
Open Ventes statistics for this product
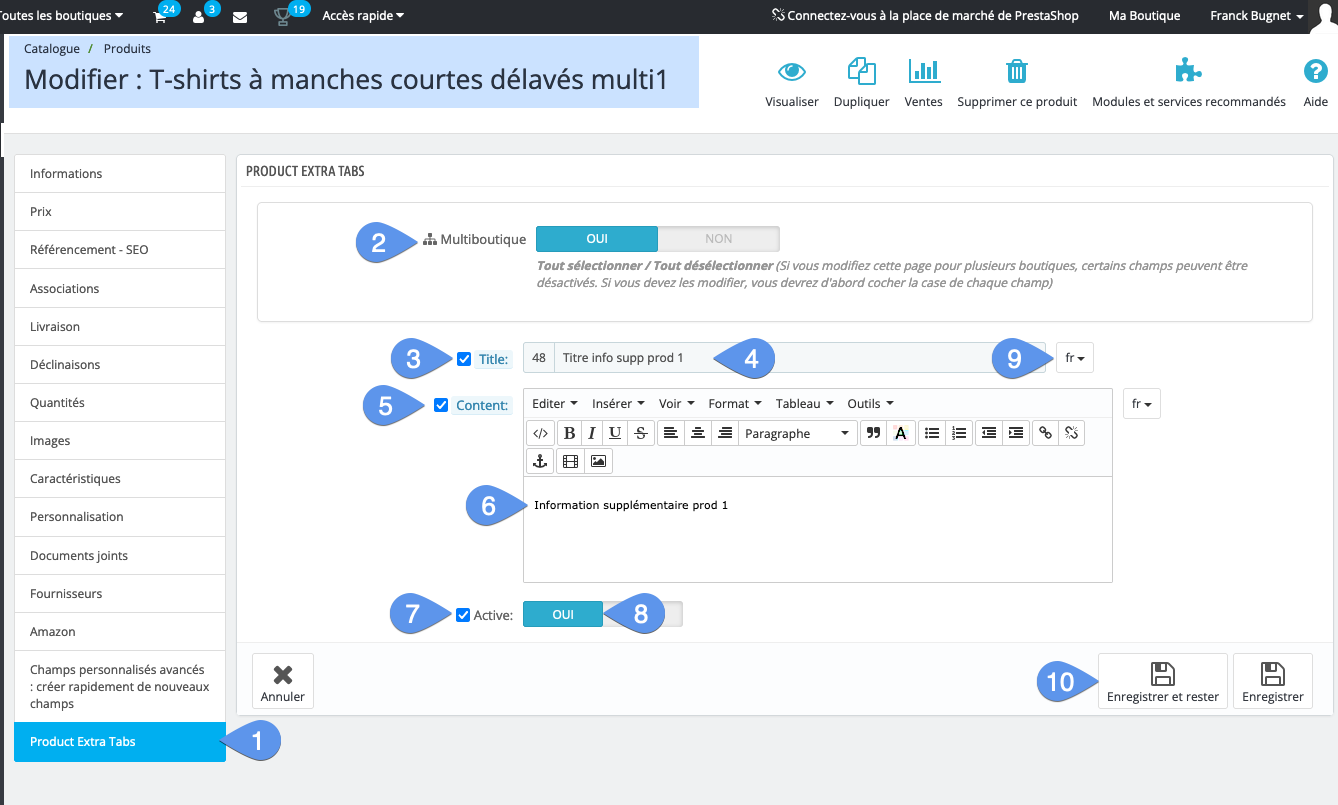[923, 82]
